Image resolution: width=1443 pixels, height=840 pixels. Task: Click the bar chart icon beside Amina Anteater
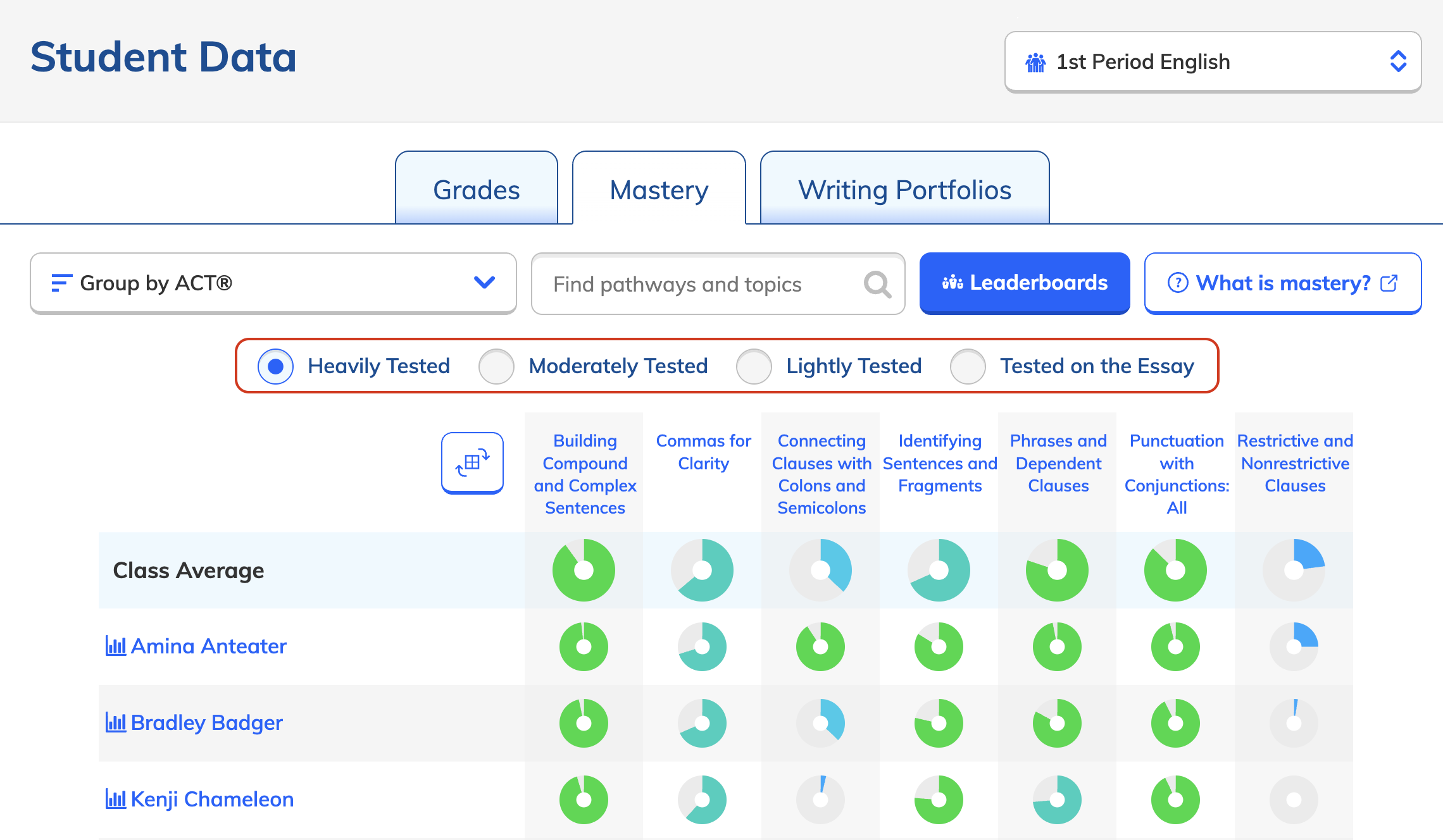point(116,646)
